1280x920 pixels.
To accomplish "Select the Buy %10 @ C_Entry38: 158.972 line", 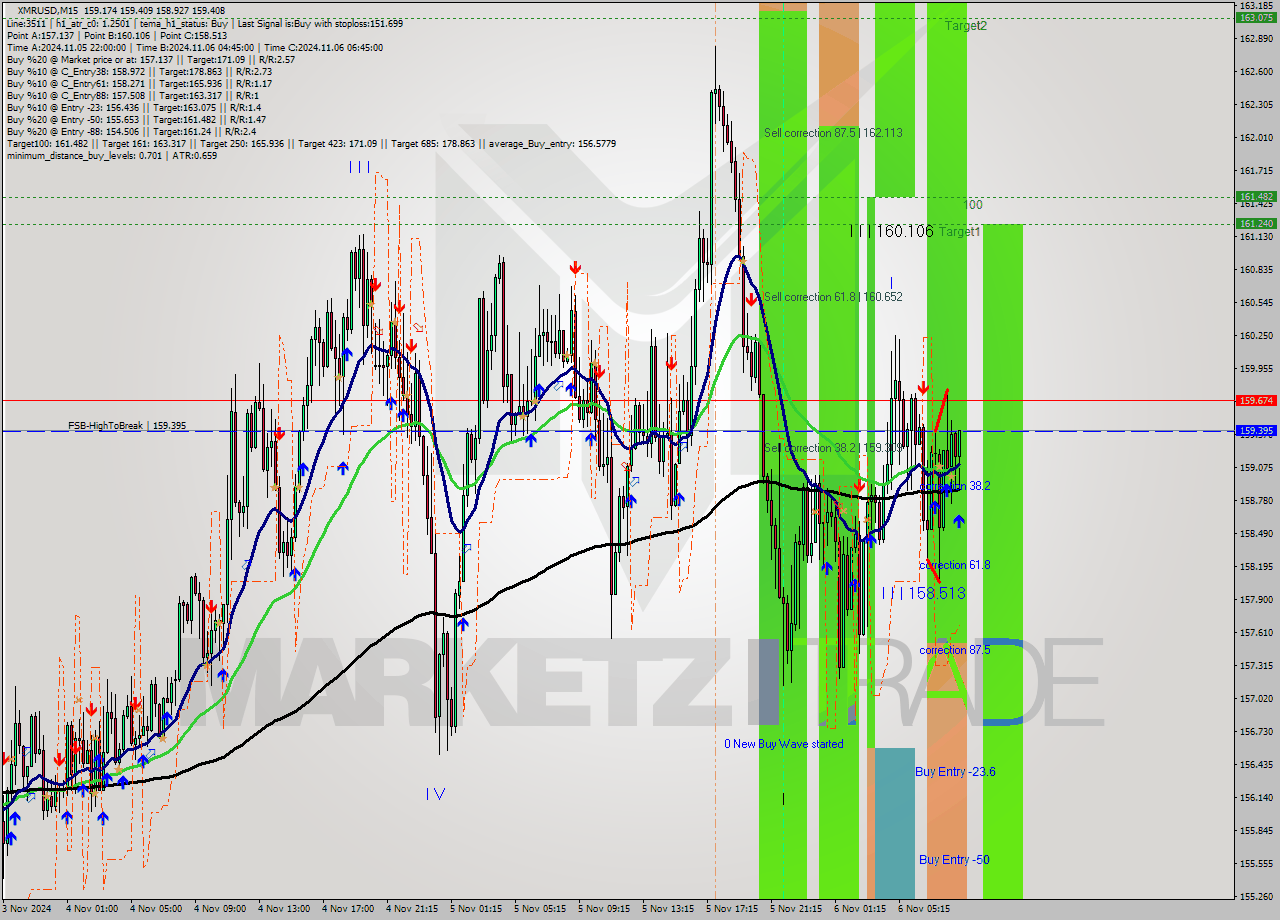I will pyautogui.click(x=139, y=71).
